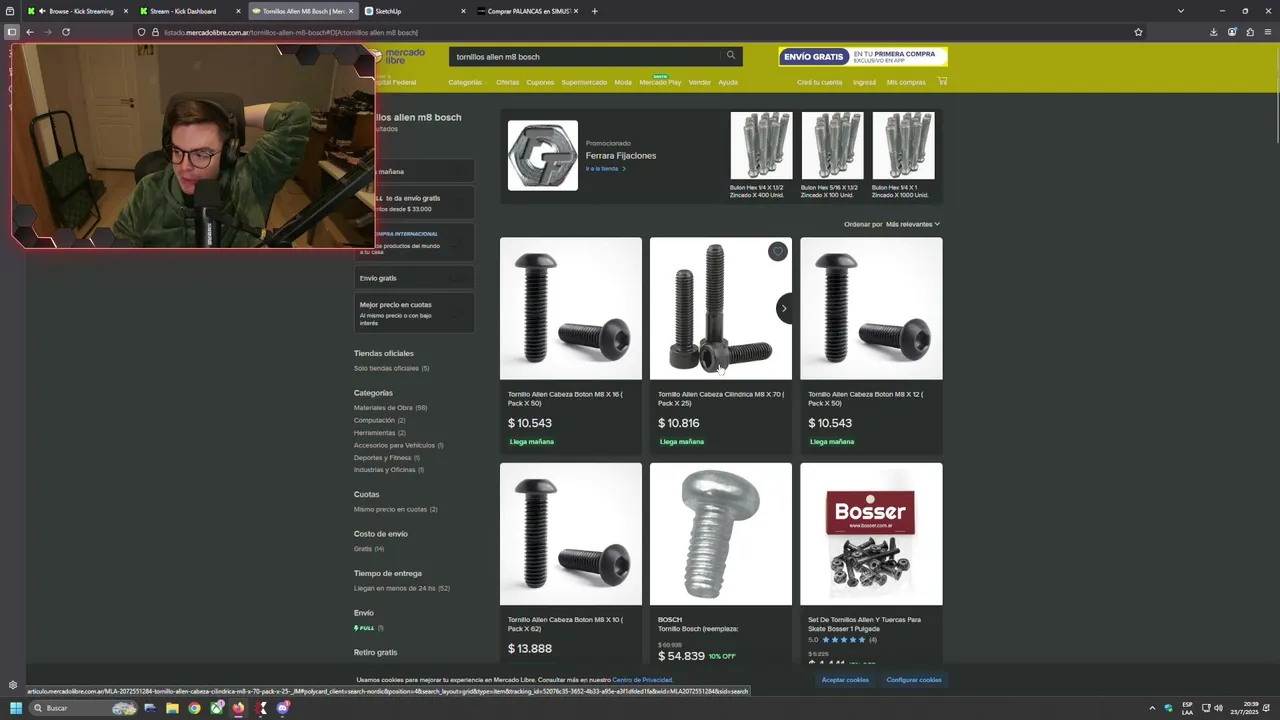Filter by Mismo precio en cuotas
Screen dimensions: 1280x720
point(395,509)
